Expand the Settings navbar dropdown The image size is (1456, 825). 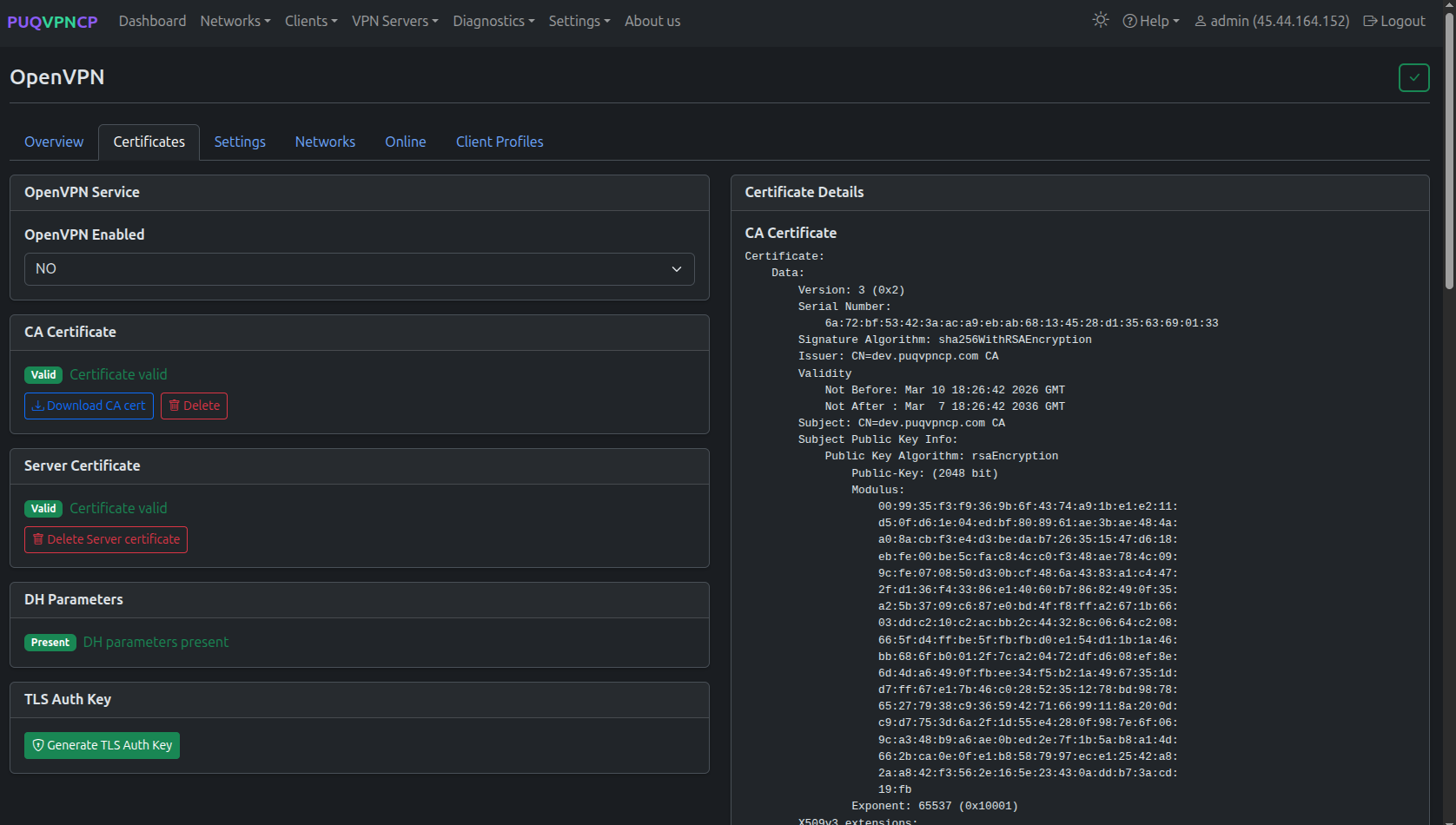(579, 21)
